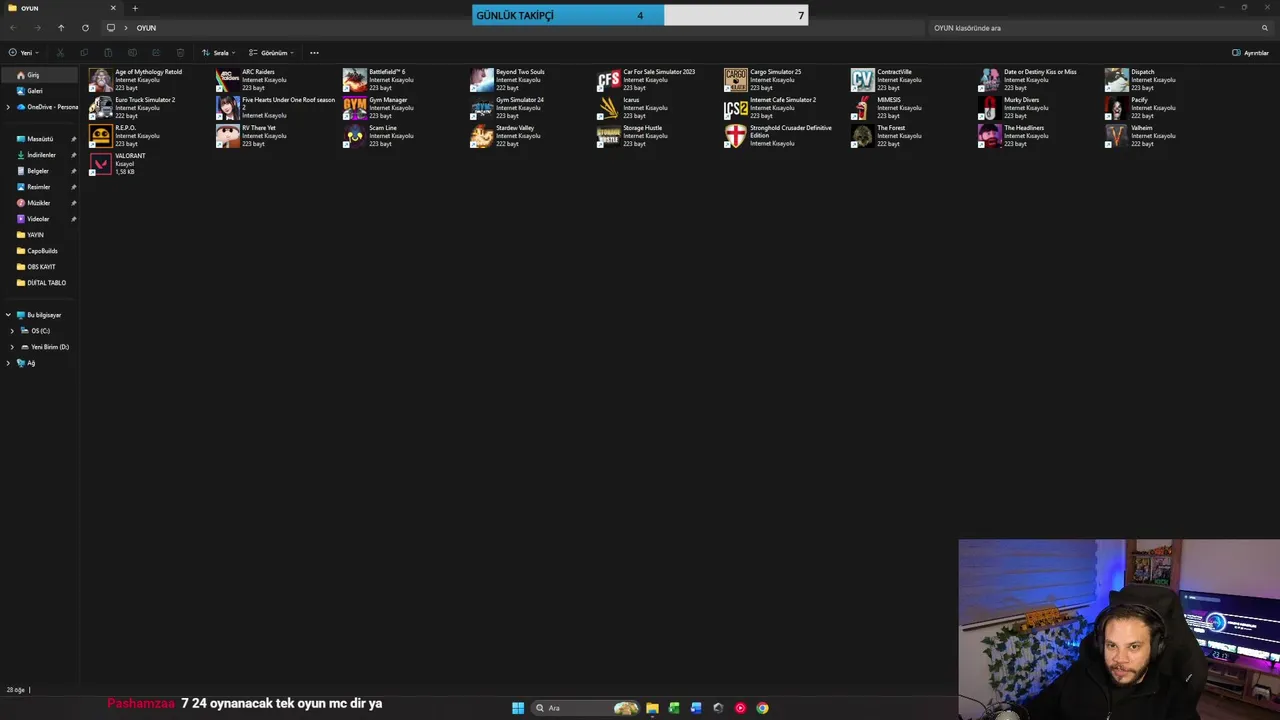1280x720 pixels.
Task: Open Müzikler quick access folder
Action: click(x=40, y=203)
